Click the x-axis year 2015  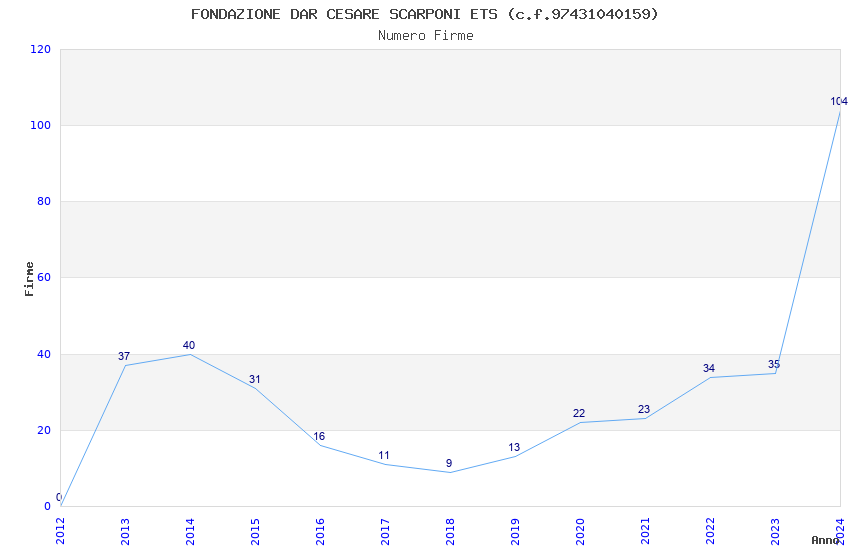(x=255, y=531)
